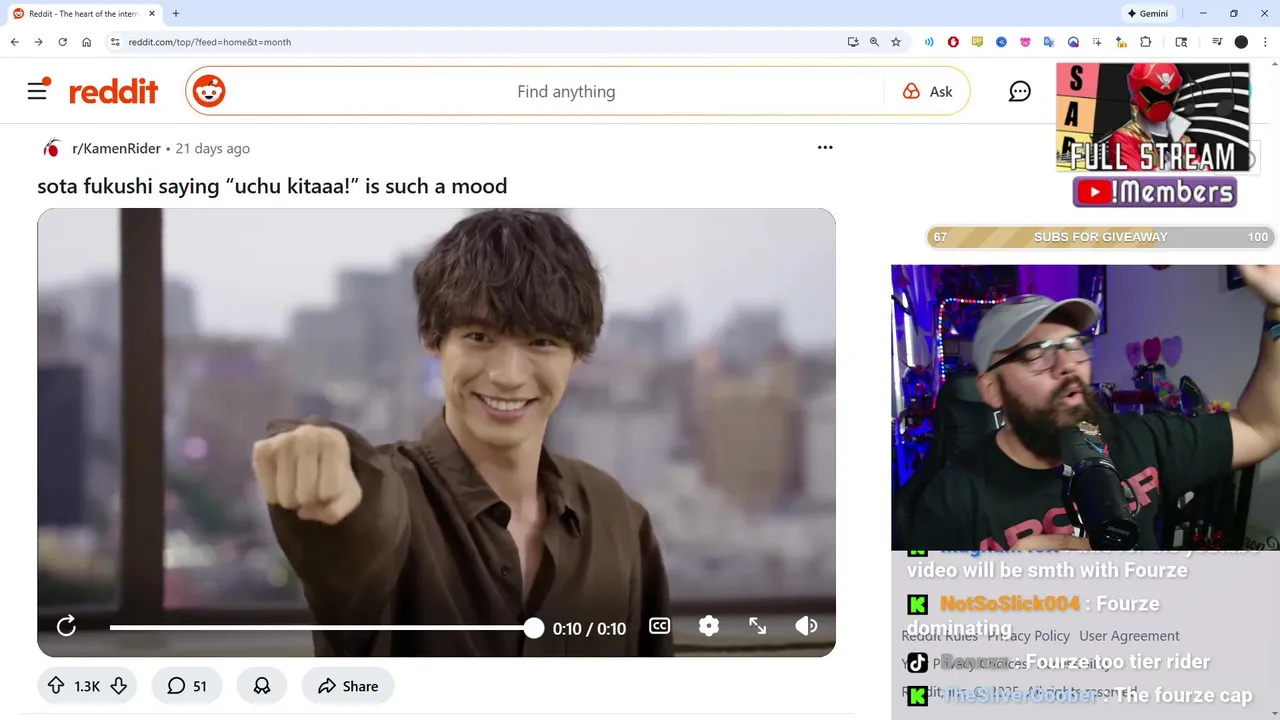Viewport: 1280px width, 720px height.
Task: Click the browser home button
Action: [87, 42]
